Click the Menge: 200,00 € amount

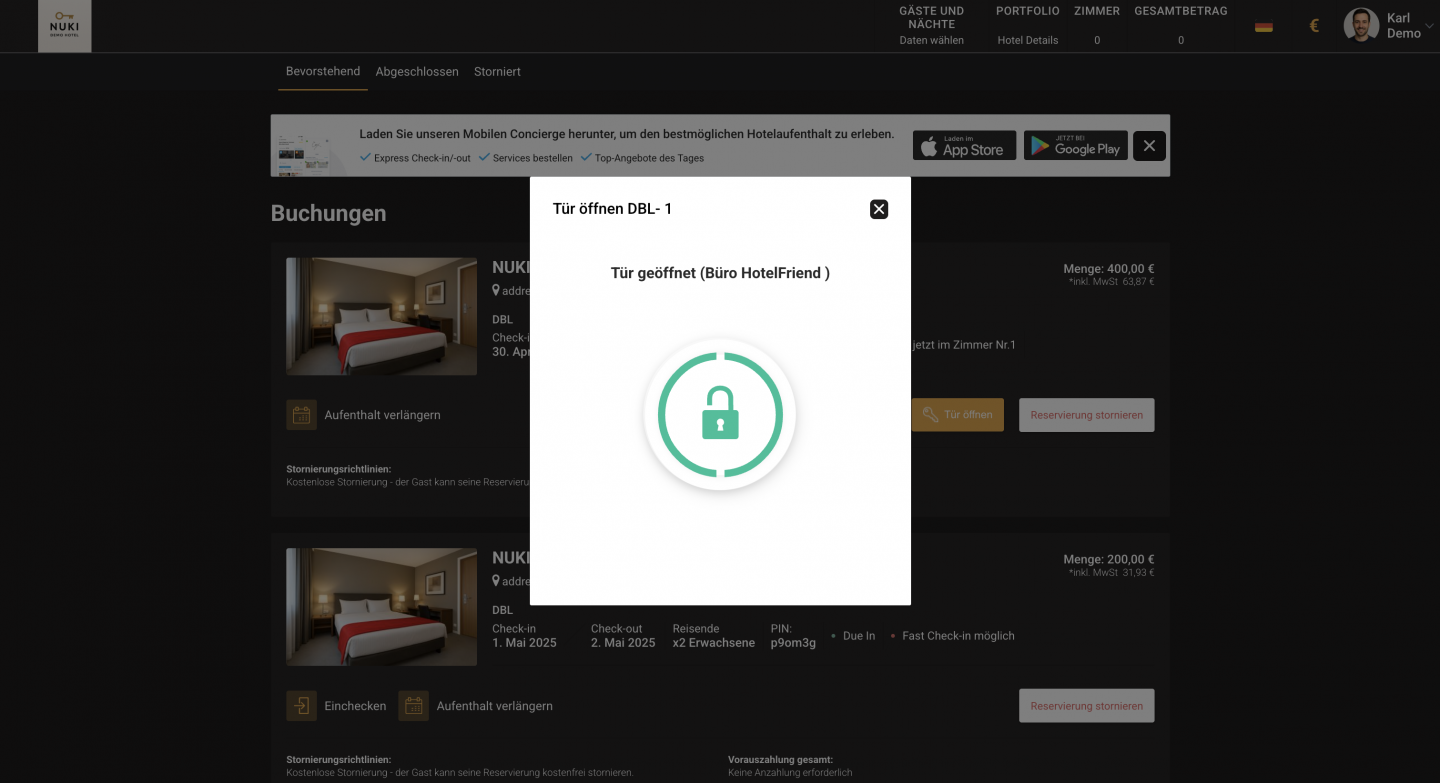pos(1109,560)
